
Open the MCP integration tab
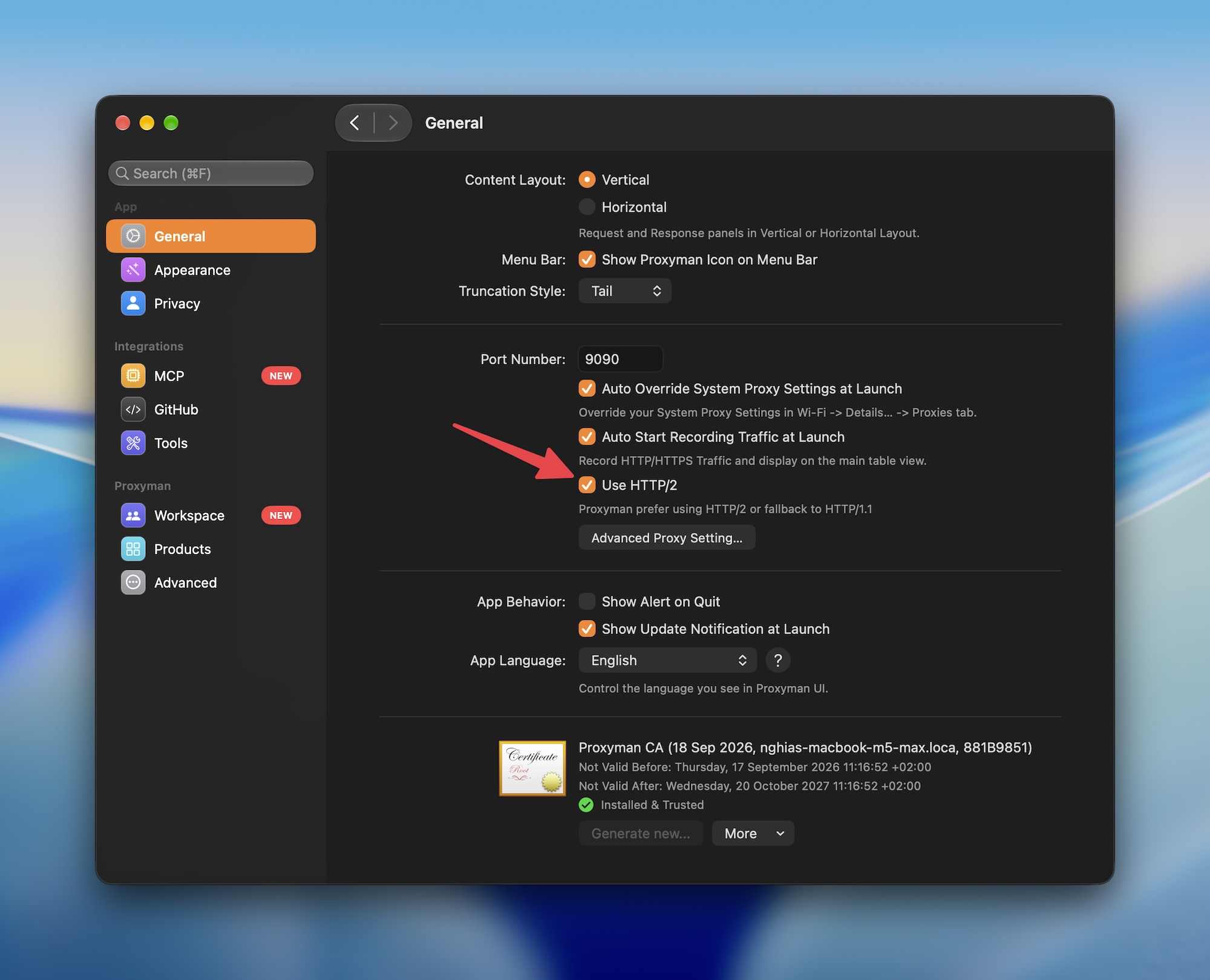211,376
